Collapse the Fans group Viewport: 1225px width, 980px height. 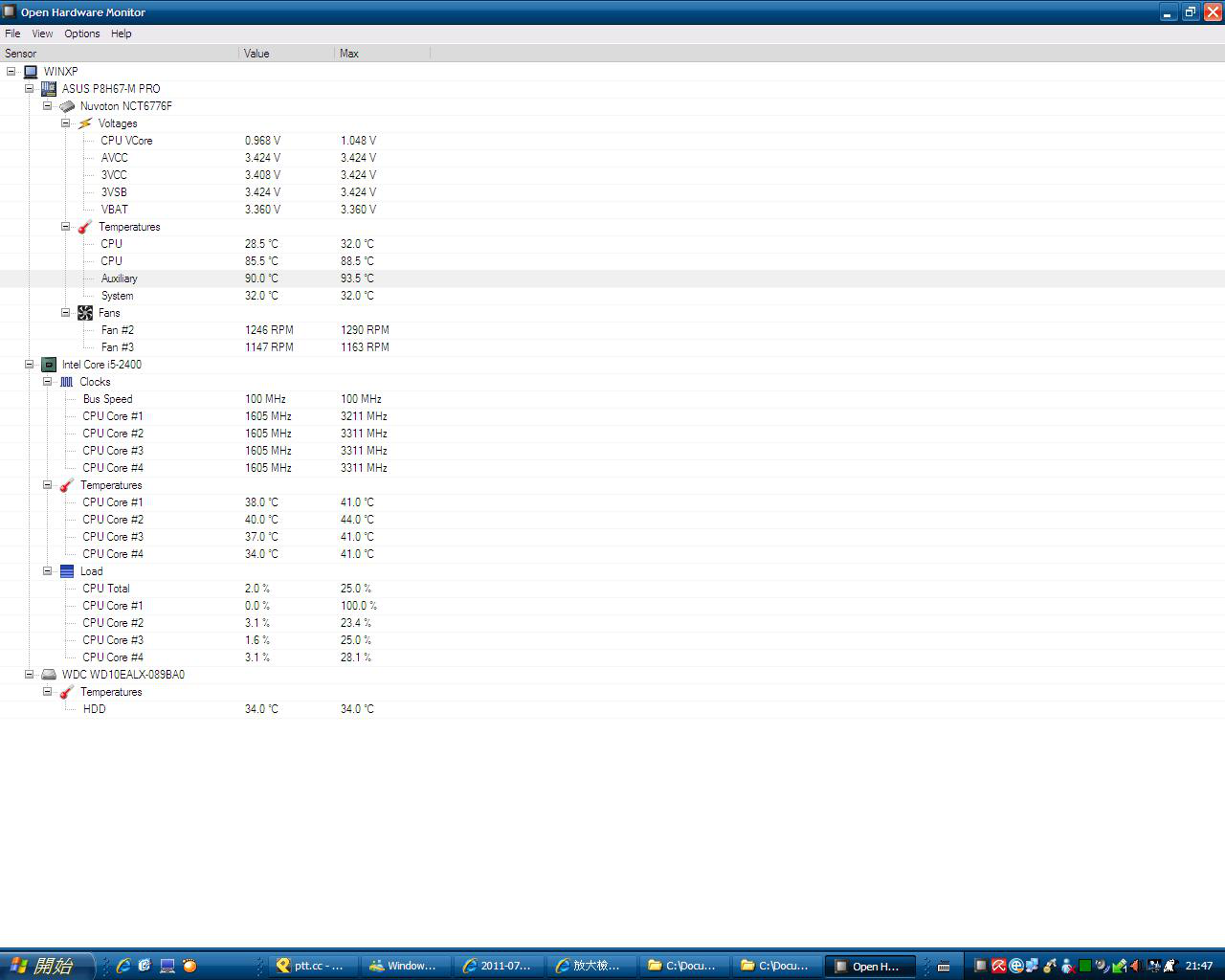coord(66,313)
